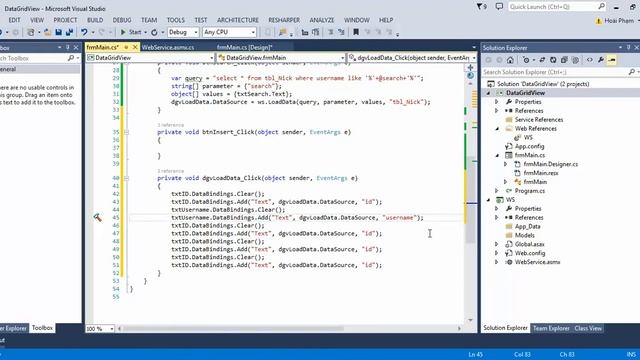Toggle auto-hide pin on Toolbox panel
The width and height of the screenshot is (640, 360).
click(x=67, y=47)
